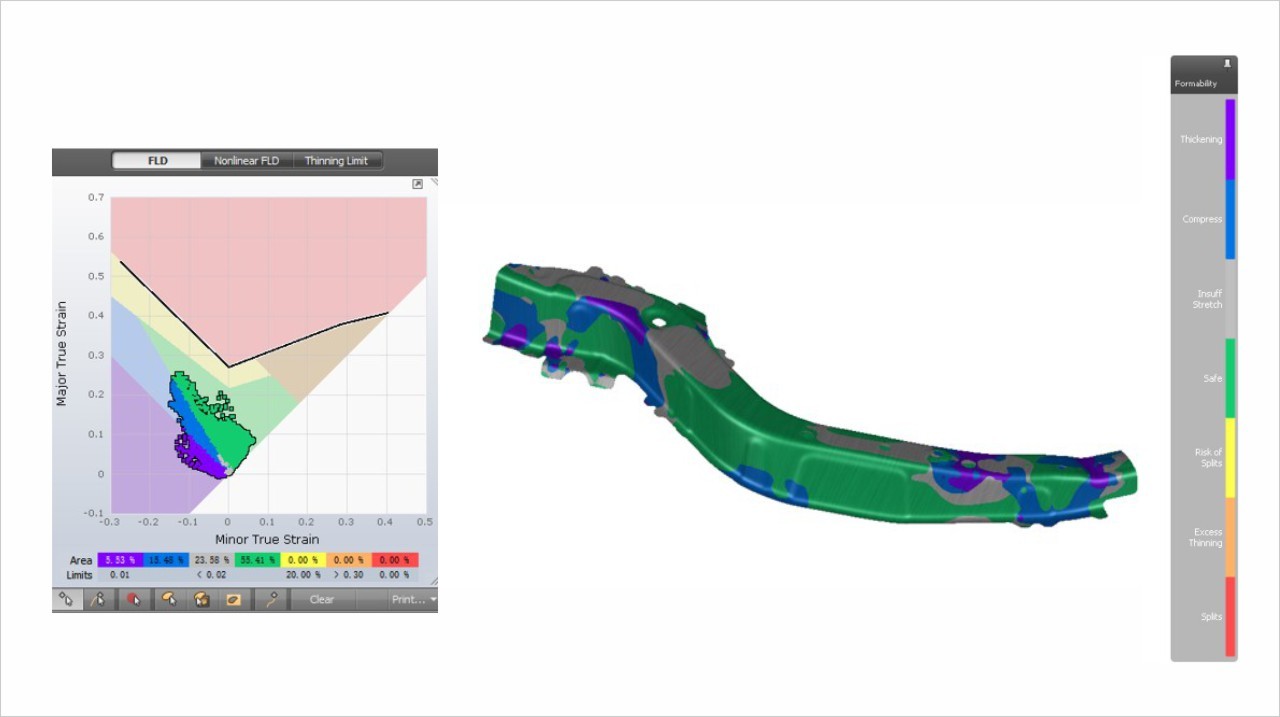The image size is (1280, 717).
Task: Click the FLD panel corner grip
Action: click(x=434, y=582)
